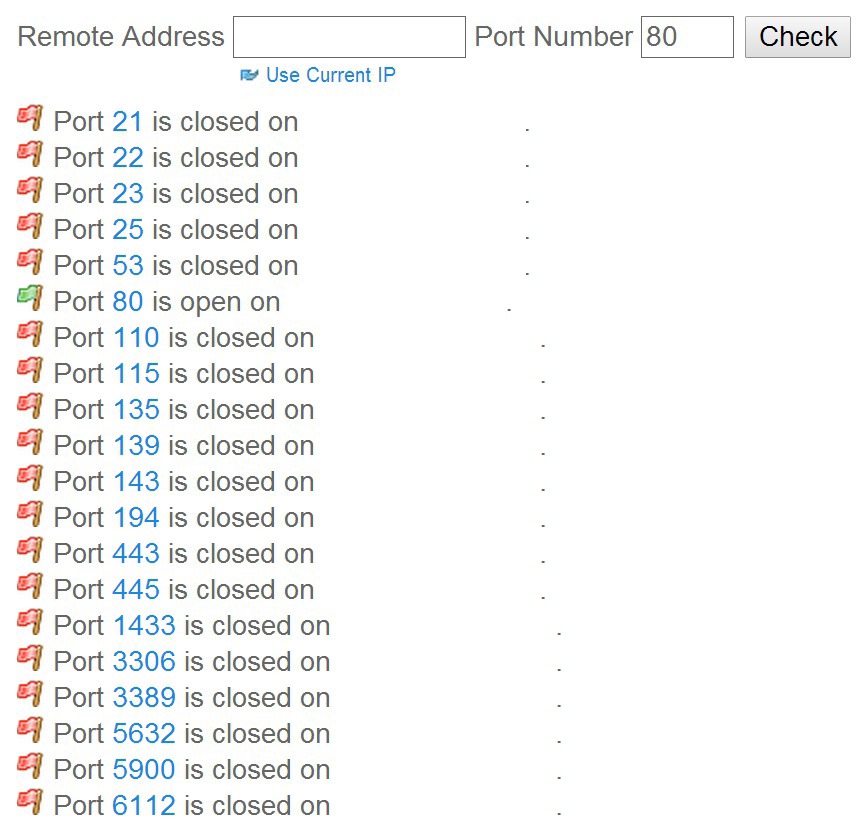The image size is (867, 830).
Task: Click the red flag beside Port 3389
Action: point(30,693)
